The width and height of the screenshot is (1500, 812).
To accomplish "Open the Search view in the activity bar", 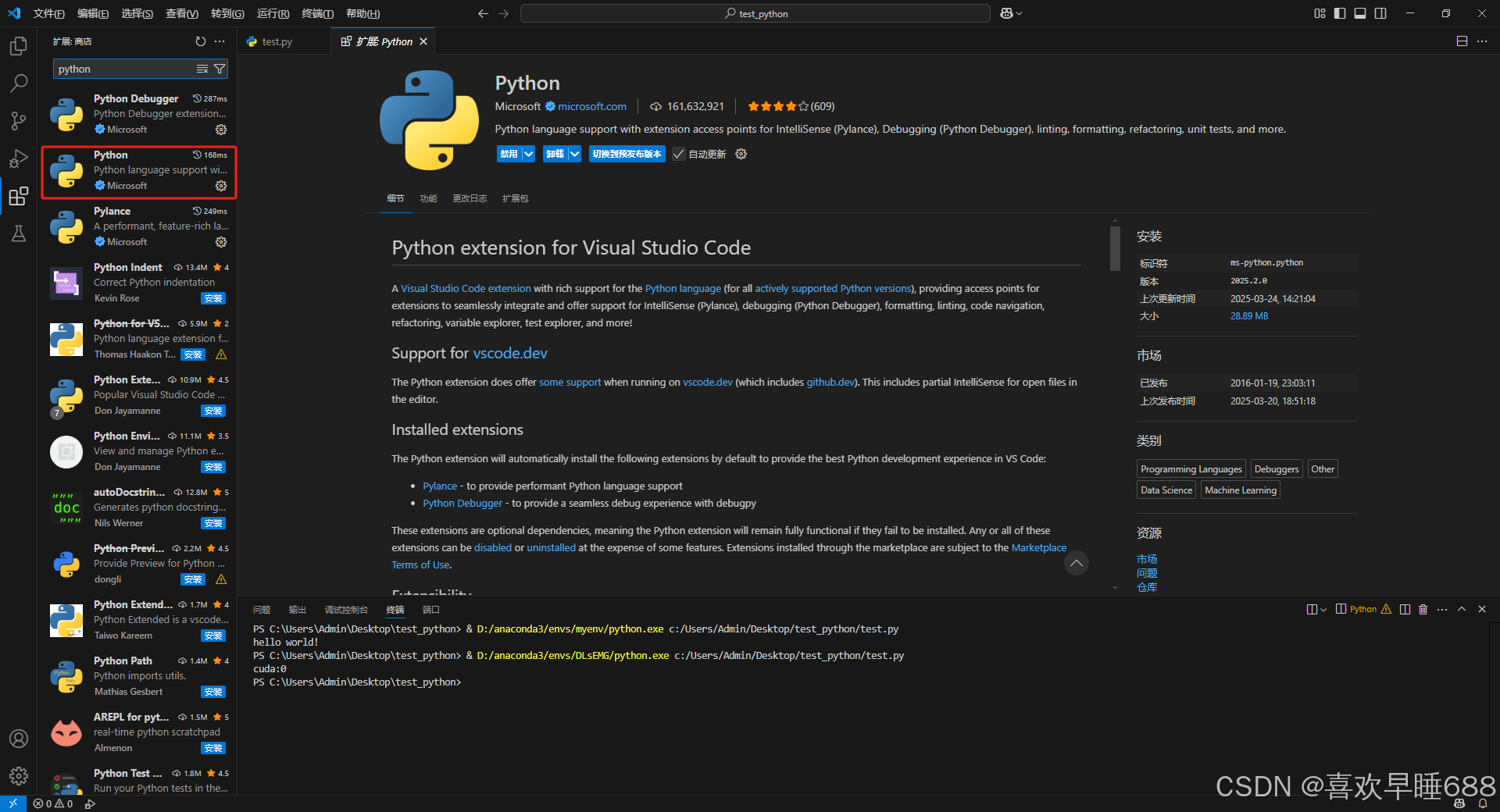I will 18,83.
